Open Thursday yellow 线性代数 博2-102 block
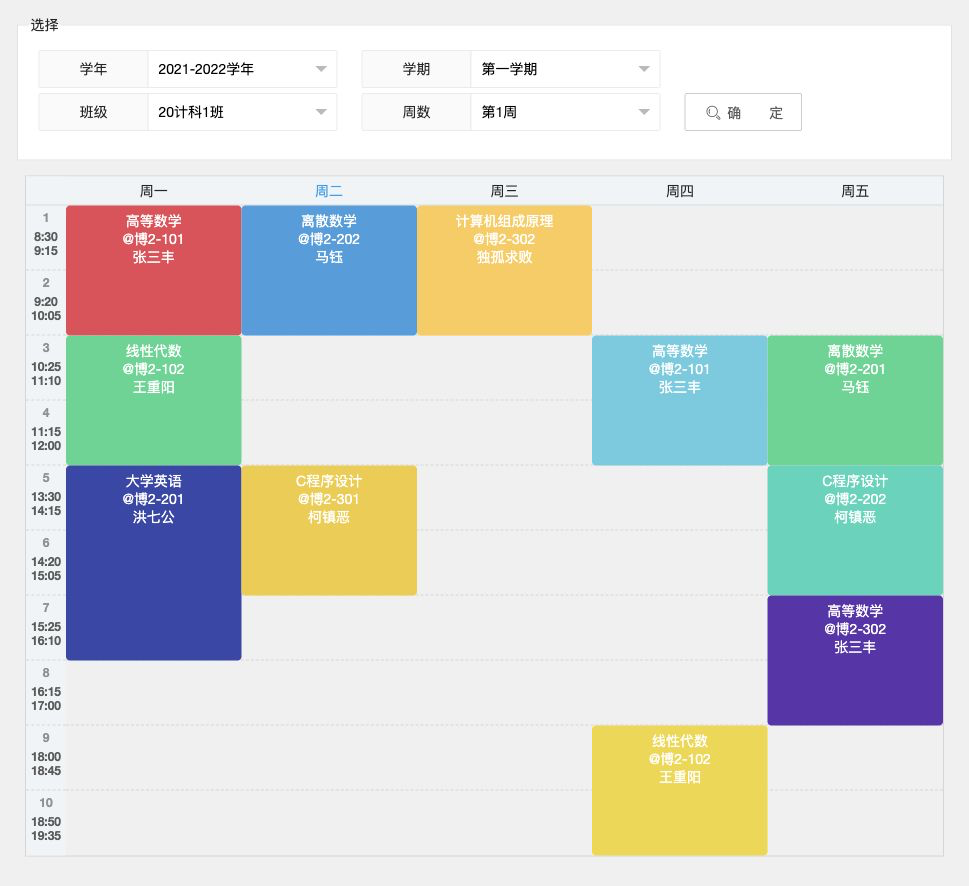The width and height of the screenshot is (969, 886). (680, 790)
